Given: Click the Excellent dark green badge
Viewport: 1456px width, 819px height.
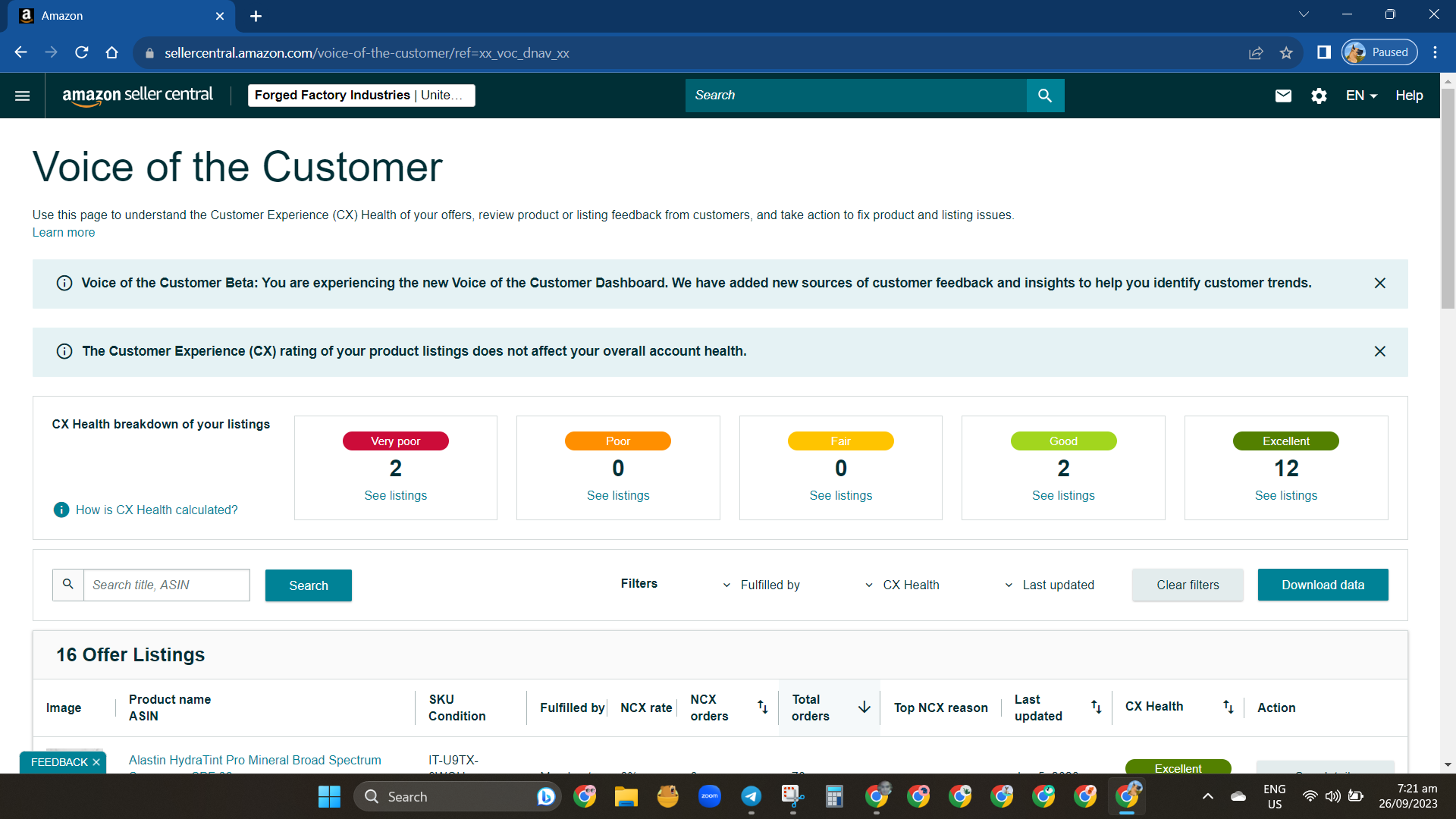Looking at the screenshot, I should click(x=1286, y=441).
